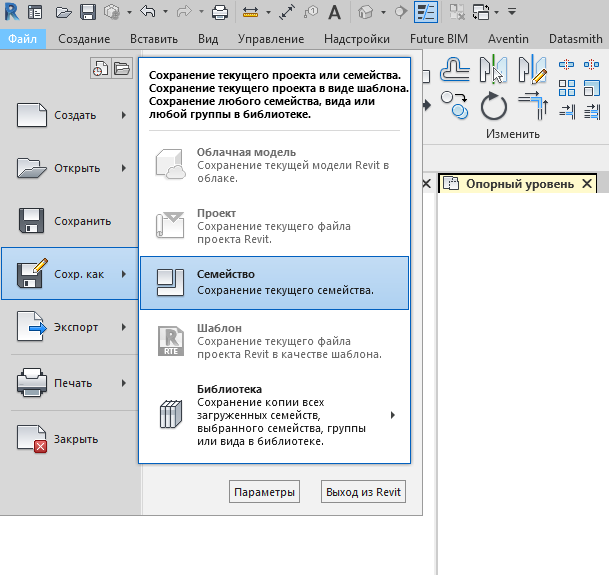Choose Экспорт in file menu
The image size is (609, 575).
[x=70, y=327]
